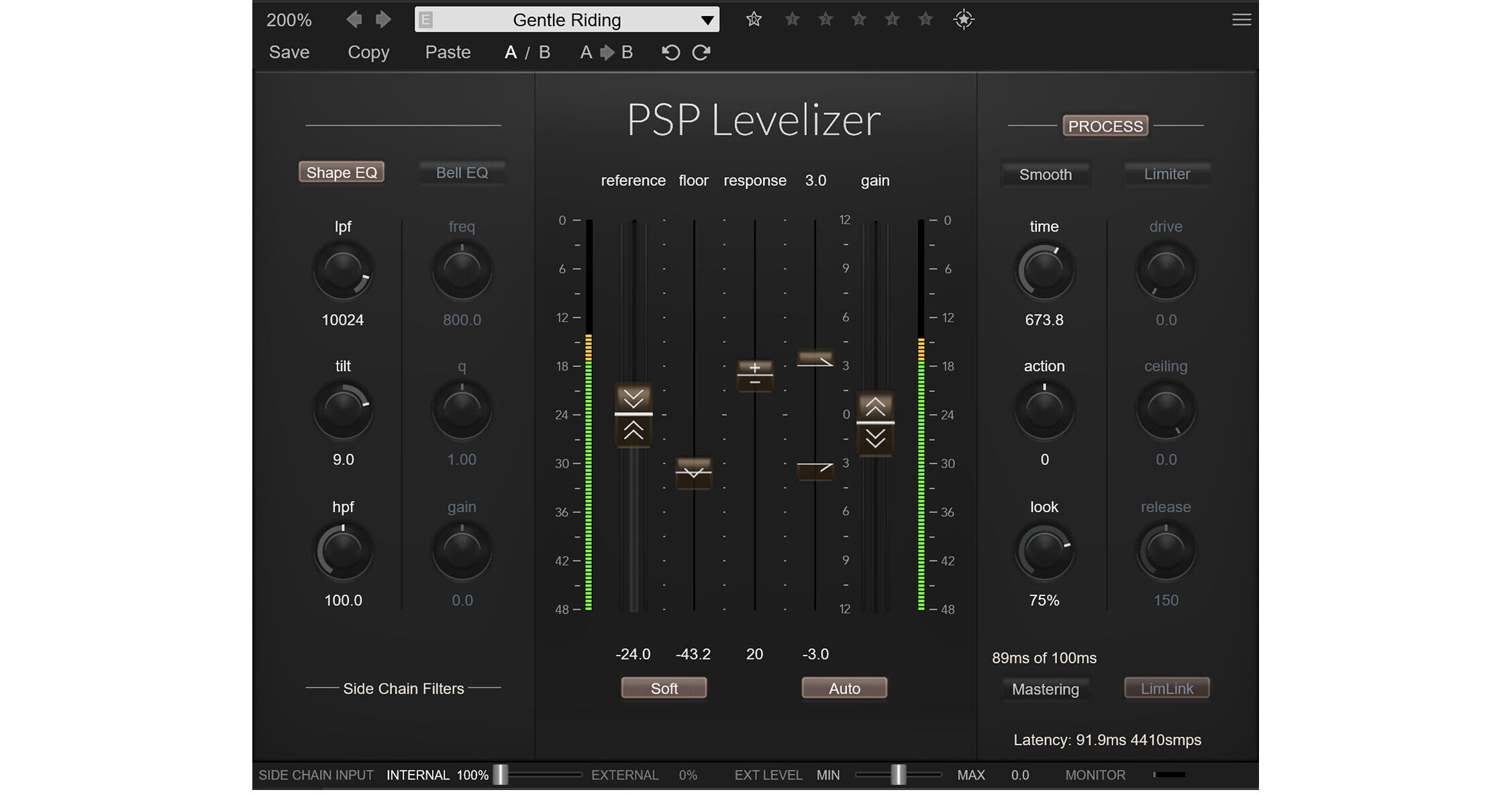Viewport: 1512px width, 794px height.
Task: Click the fourth favorite star icon
Action: [x=859, y=19]
